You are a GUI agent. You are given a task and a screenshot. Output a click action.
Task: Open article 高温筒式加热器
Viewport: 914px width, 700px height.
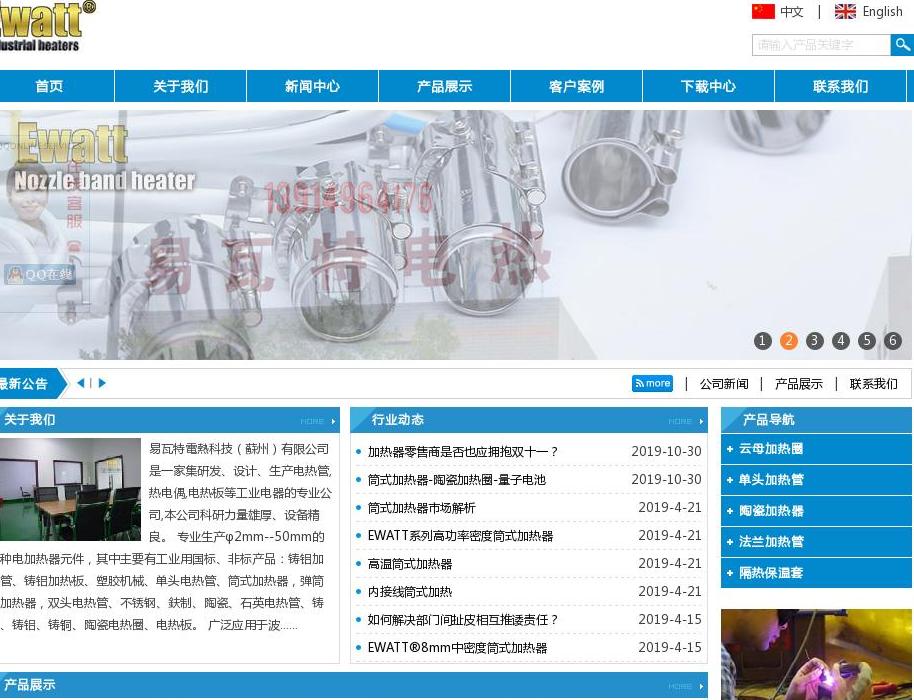[x=410, y=564]
